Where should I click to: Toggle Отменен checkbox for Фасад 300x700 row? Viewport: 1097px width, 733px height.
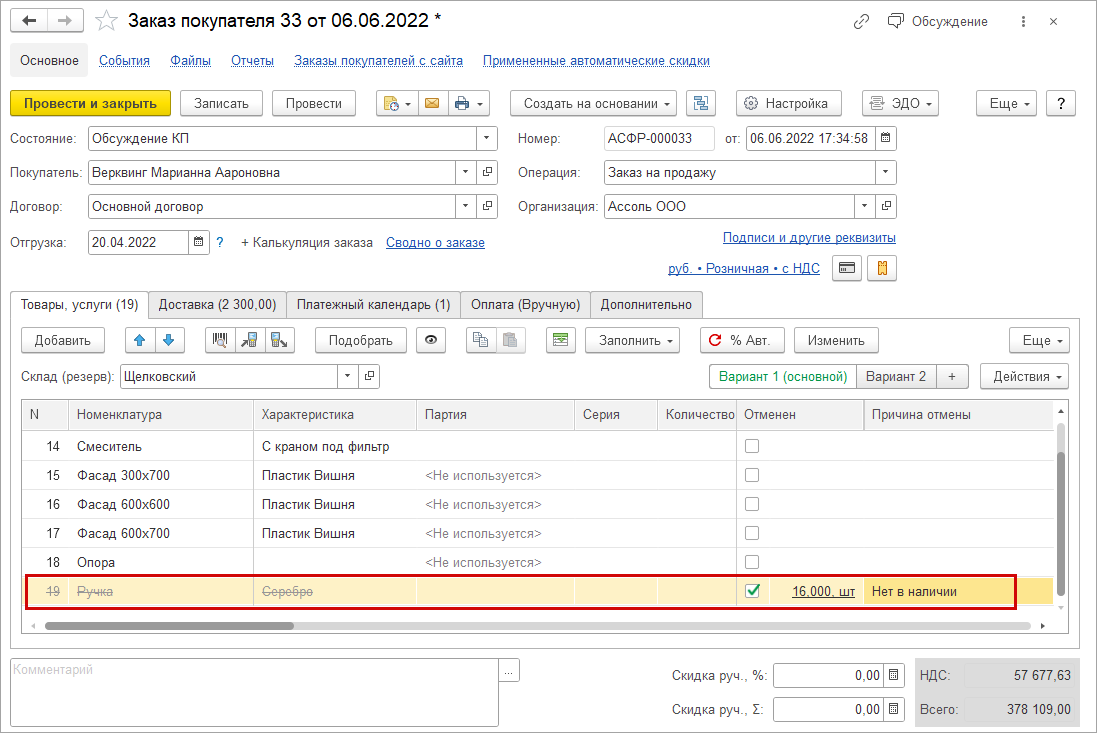pos(752,475)
